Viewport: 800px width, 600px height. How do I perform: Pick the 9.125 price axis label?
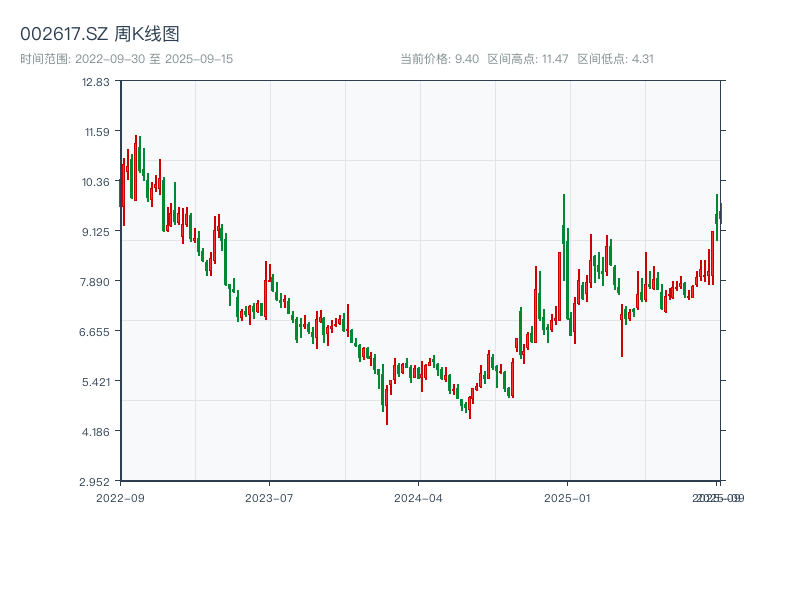pyautogui.click(x=97, y=231)
